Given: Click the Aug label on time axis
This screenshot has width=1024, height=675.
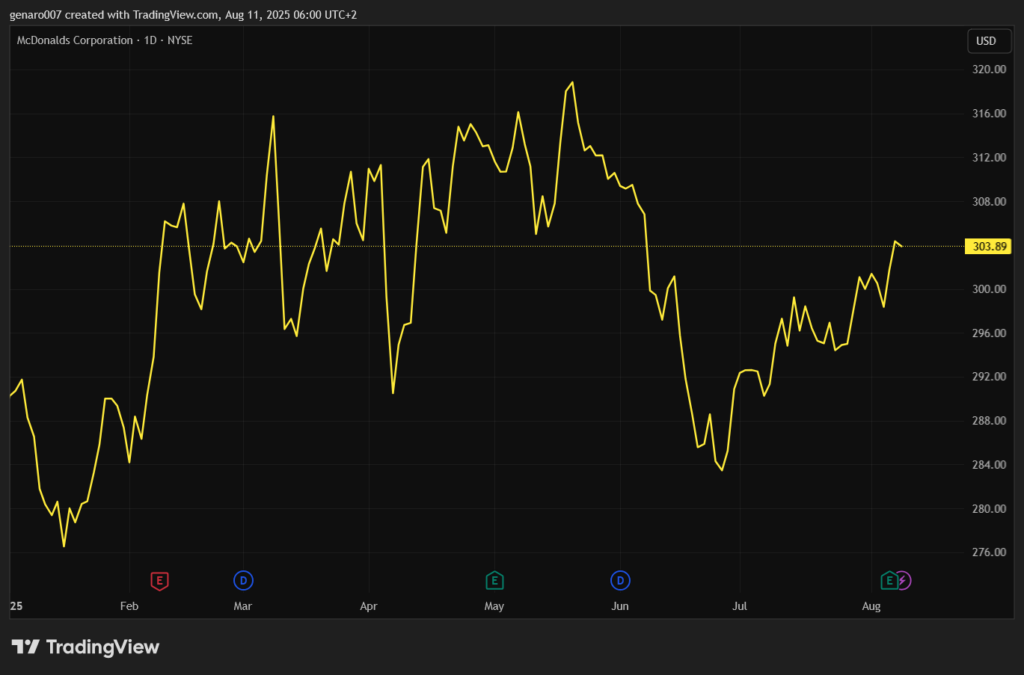Looking at the screenshot, I should pyautogui.click(x=871, y=606).
